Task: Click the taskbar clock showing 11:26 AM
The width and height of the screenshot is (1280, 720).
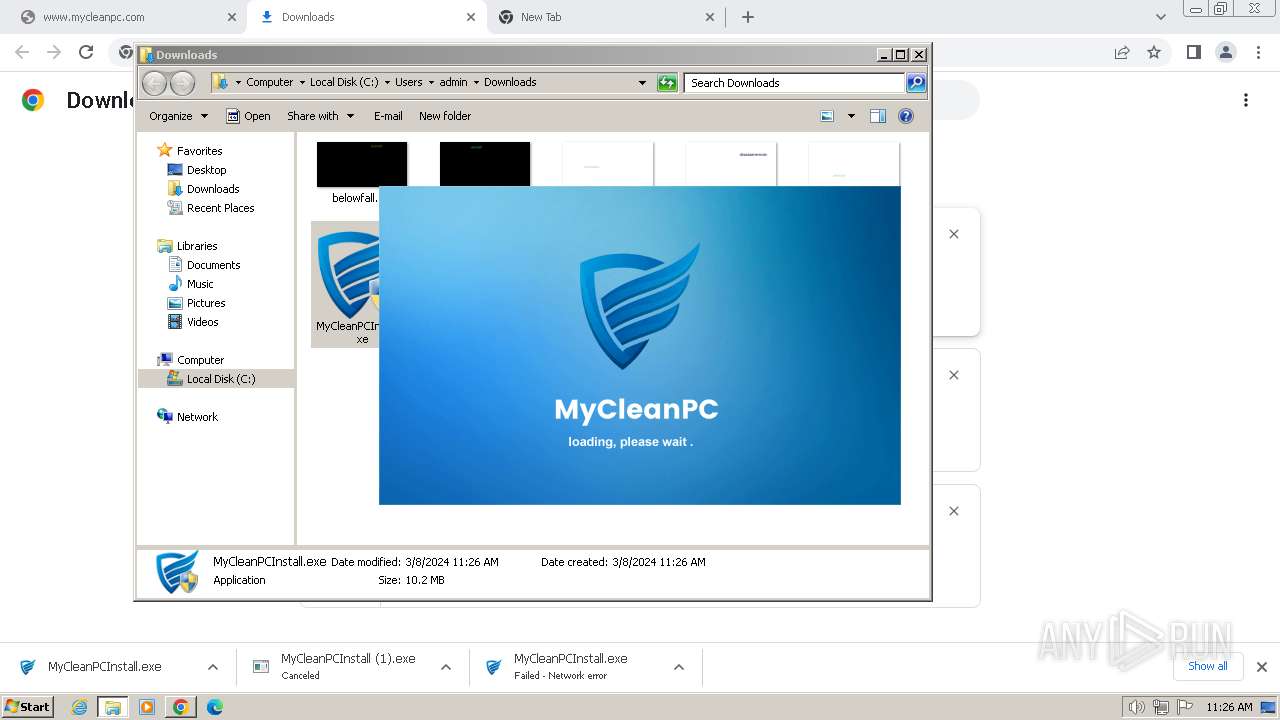Action: (x=1229, y=707)
